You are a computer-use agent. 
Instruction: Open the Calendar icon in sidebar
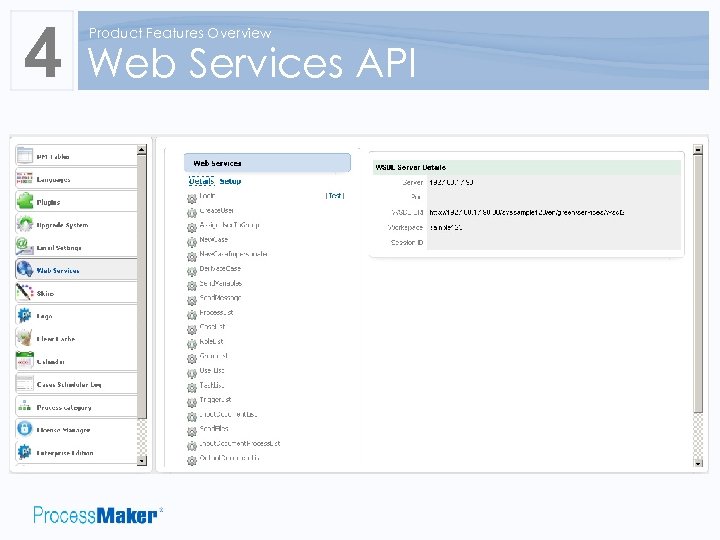[24, 360]
